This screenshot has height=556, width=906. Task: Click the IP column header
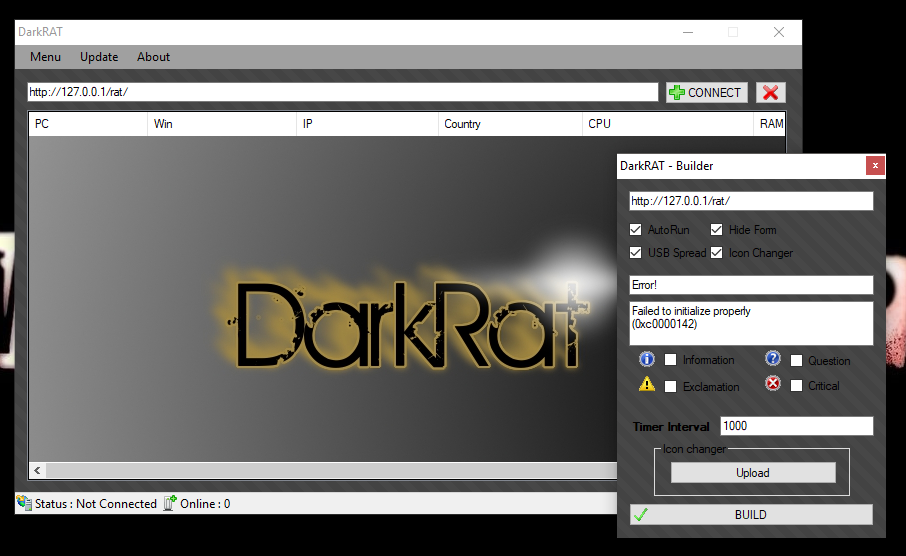pos(367,124)
